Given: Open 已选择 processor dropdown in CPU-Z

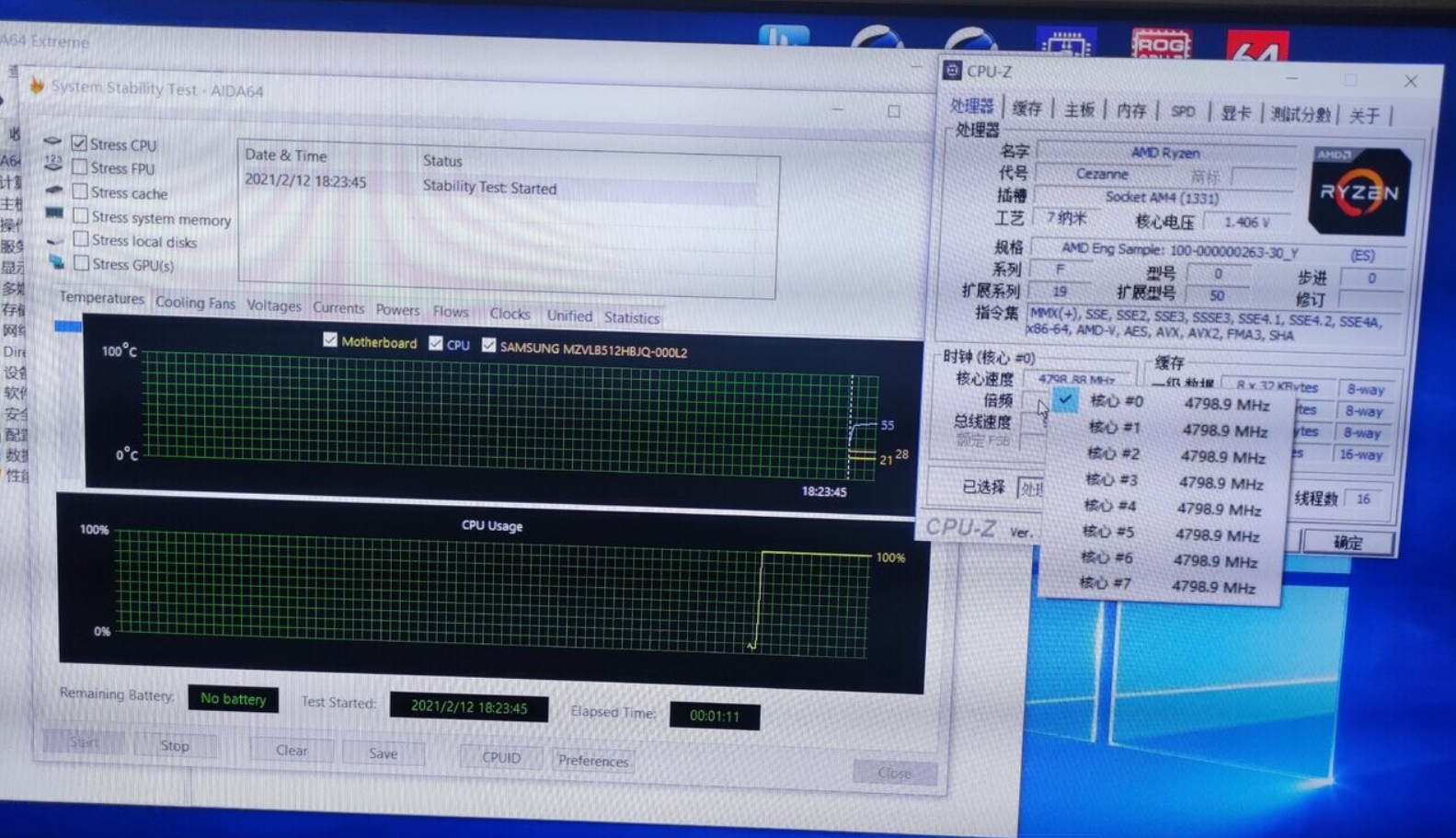Looking at the screenshot, I should [1030, 488].
